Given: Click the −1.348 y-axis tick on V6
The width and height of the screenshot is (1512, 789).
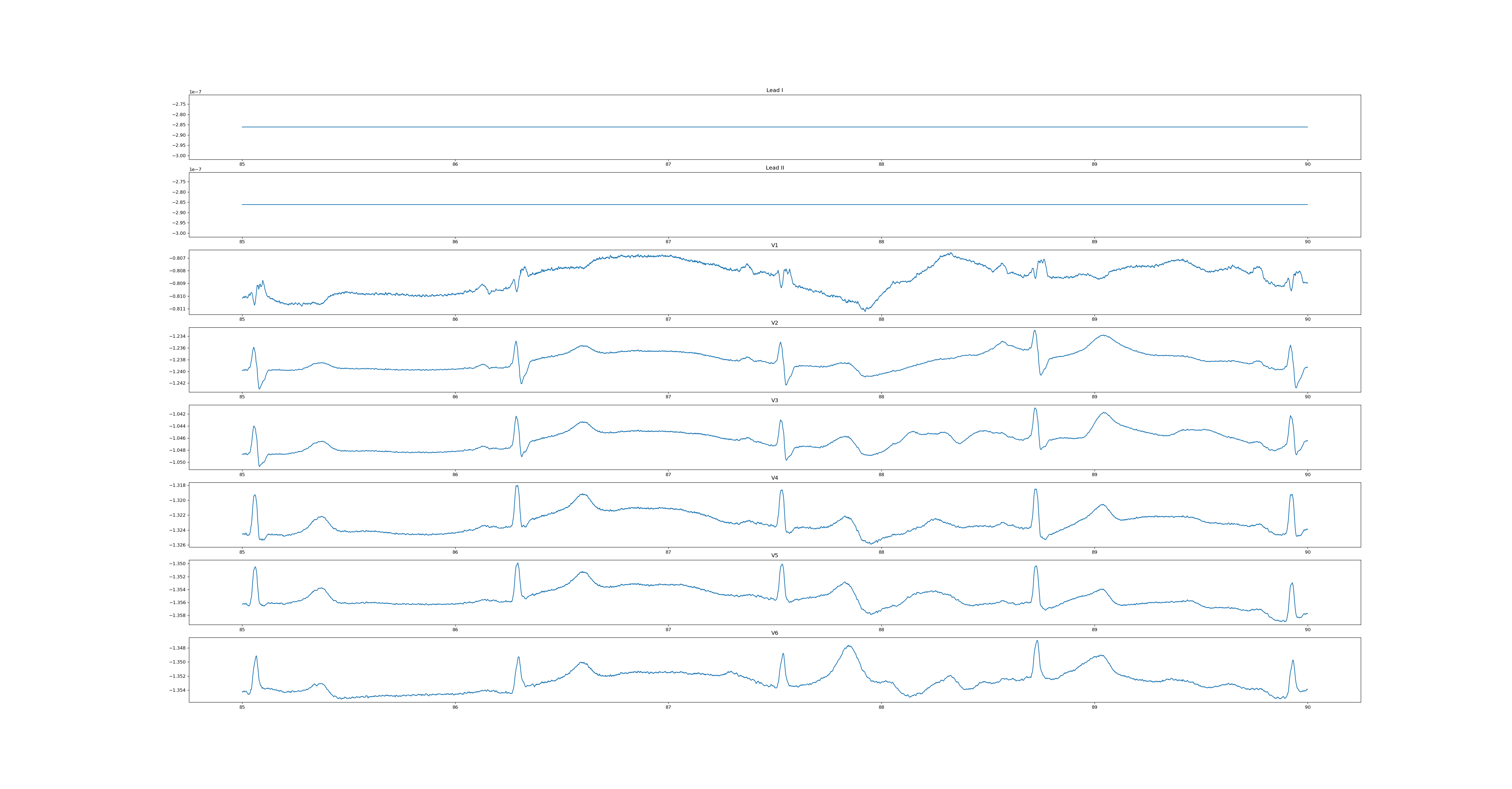Looking at the screenshot, I should (x=177, y=648).
